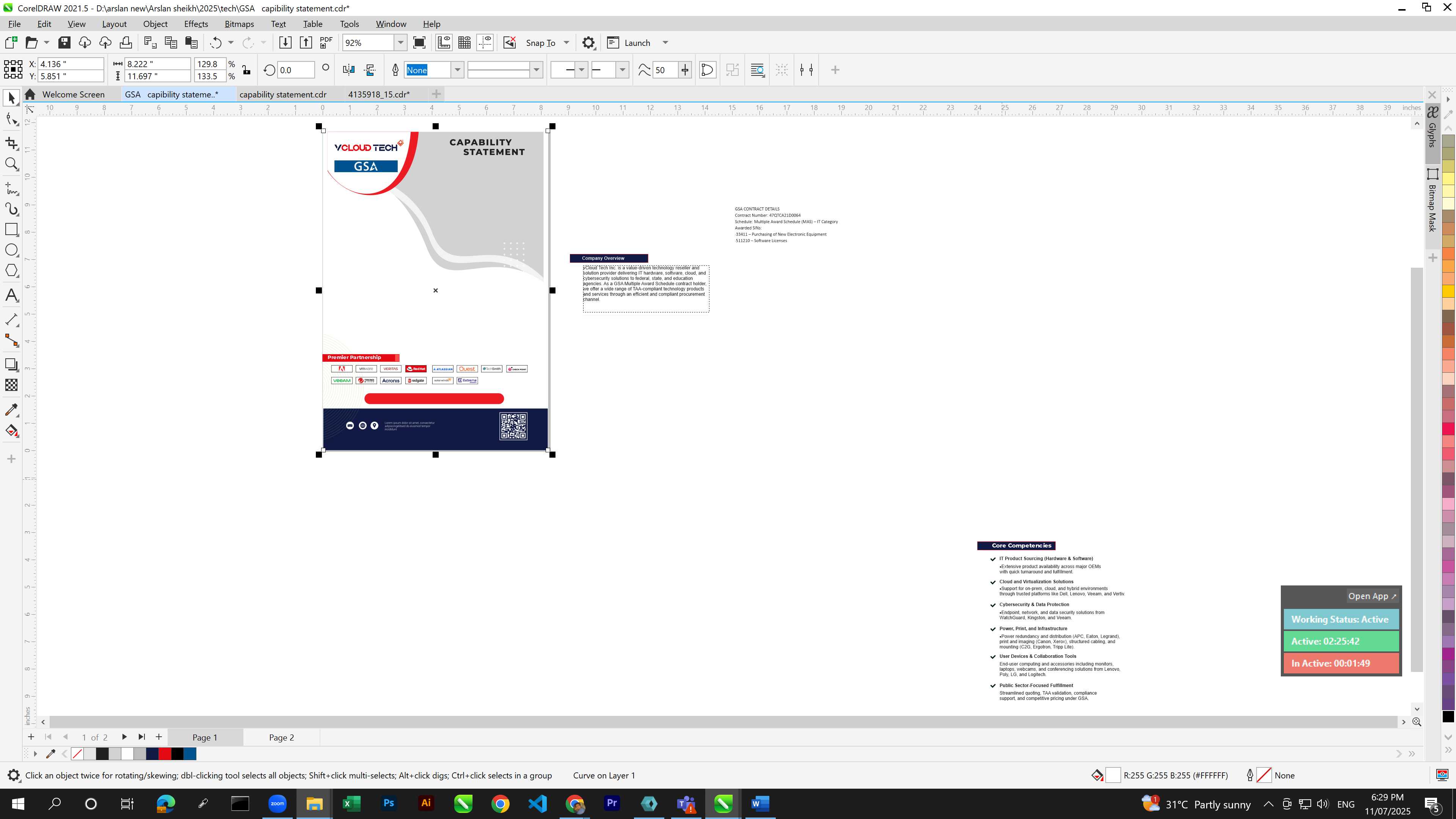Toggle Close Curve button
Screen dimensions: 1456x819
[x=707, y=69]
